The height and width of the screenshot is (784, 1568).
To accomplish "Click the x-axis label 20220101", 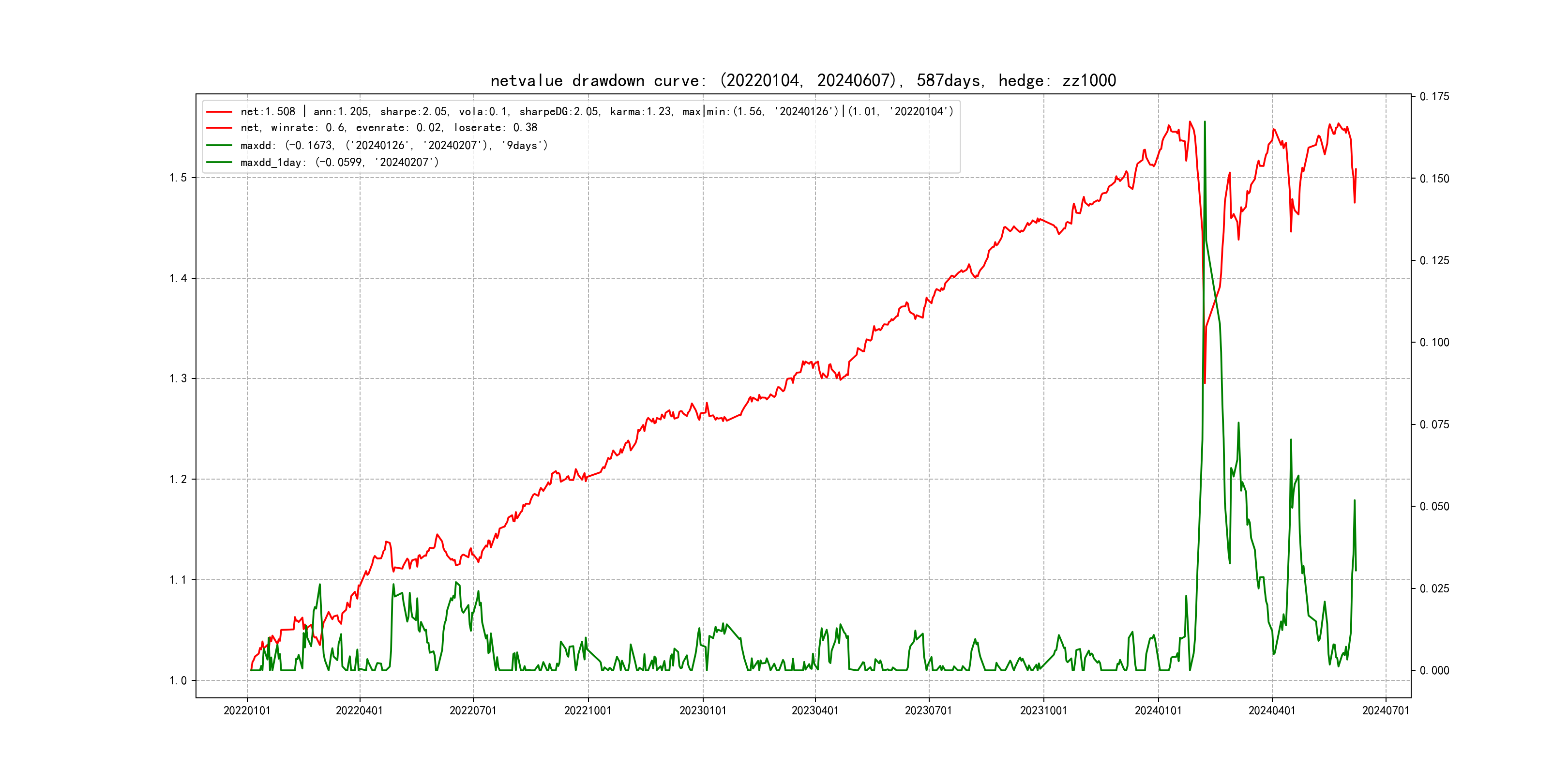I will (247, 710).
